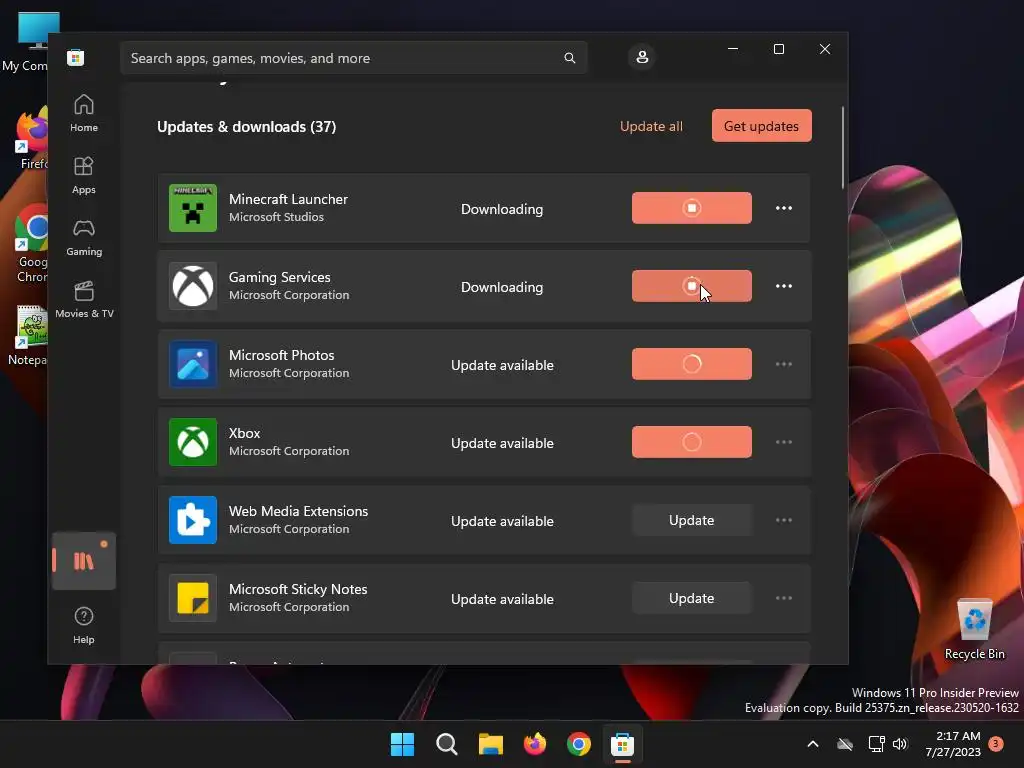This screenshot has height=768, width=1024.
Task: Click the Minecraft Launcher title text
Action: (288, 199)
